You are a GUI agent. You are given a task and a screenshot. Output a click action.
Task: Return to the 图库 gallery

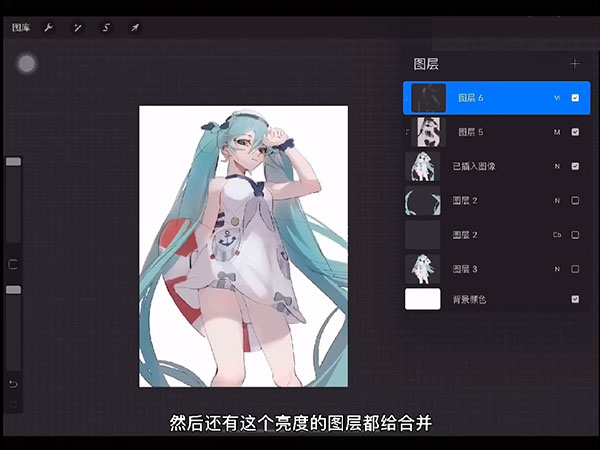(x=21, y=28)
